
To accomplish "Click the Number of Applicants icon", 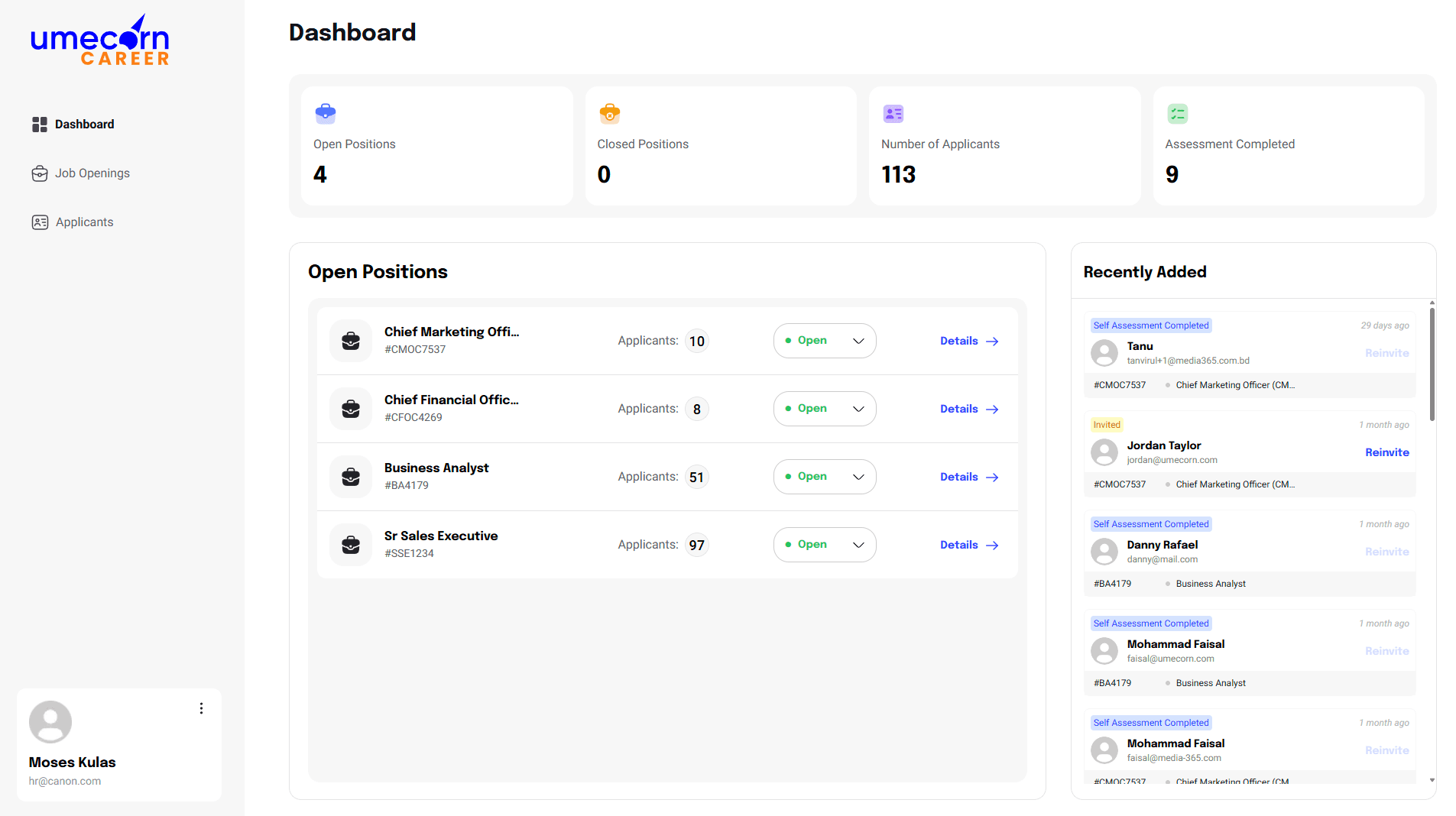I will (893, 114).
